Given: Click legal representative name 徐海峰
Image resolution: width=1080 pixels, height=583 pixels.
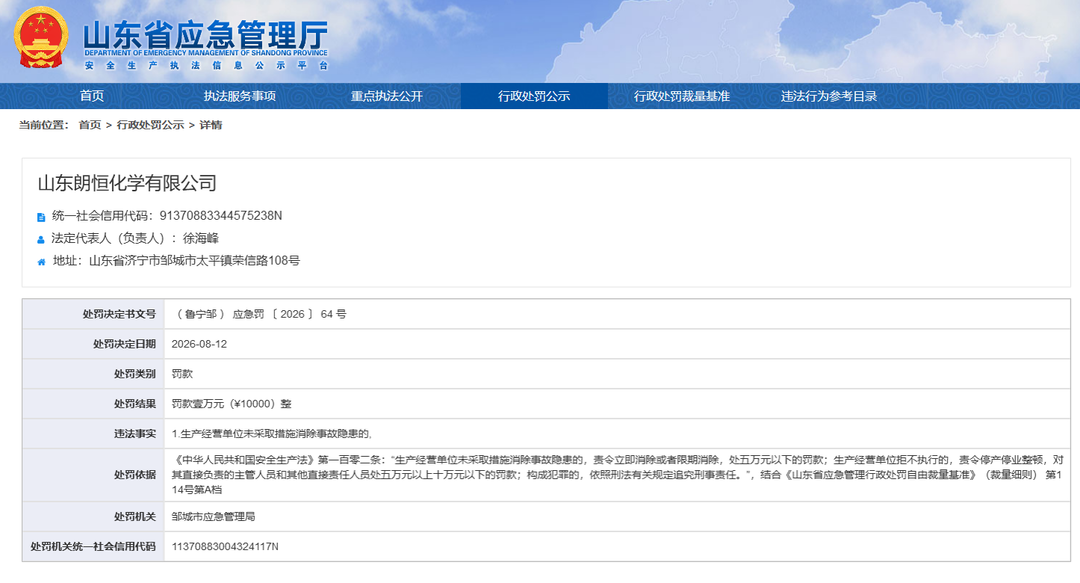Looking at the screenshot, I should click(200, 238).
